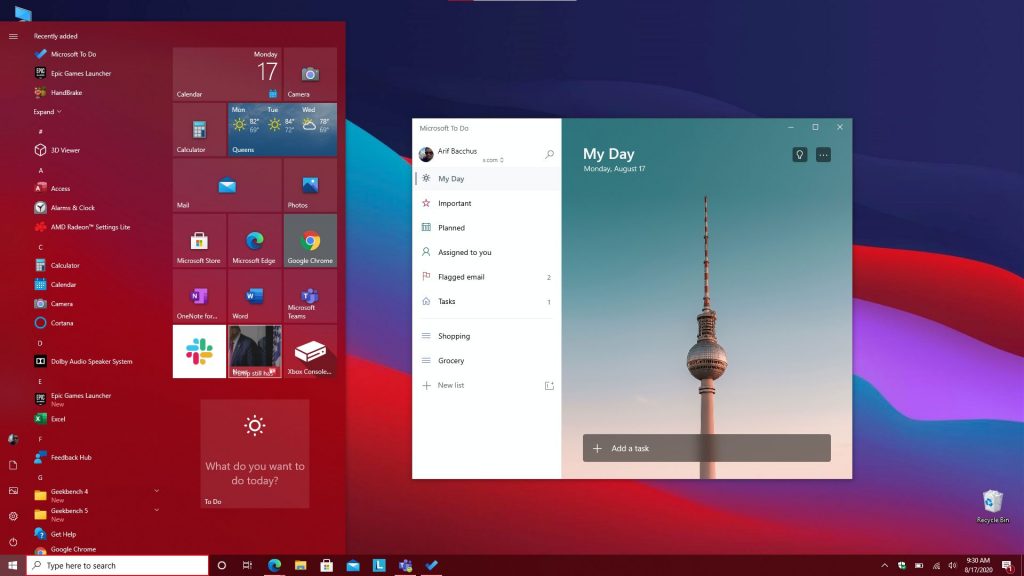
Task: Open Alarms & Clock
Action: [65, 208]
